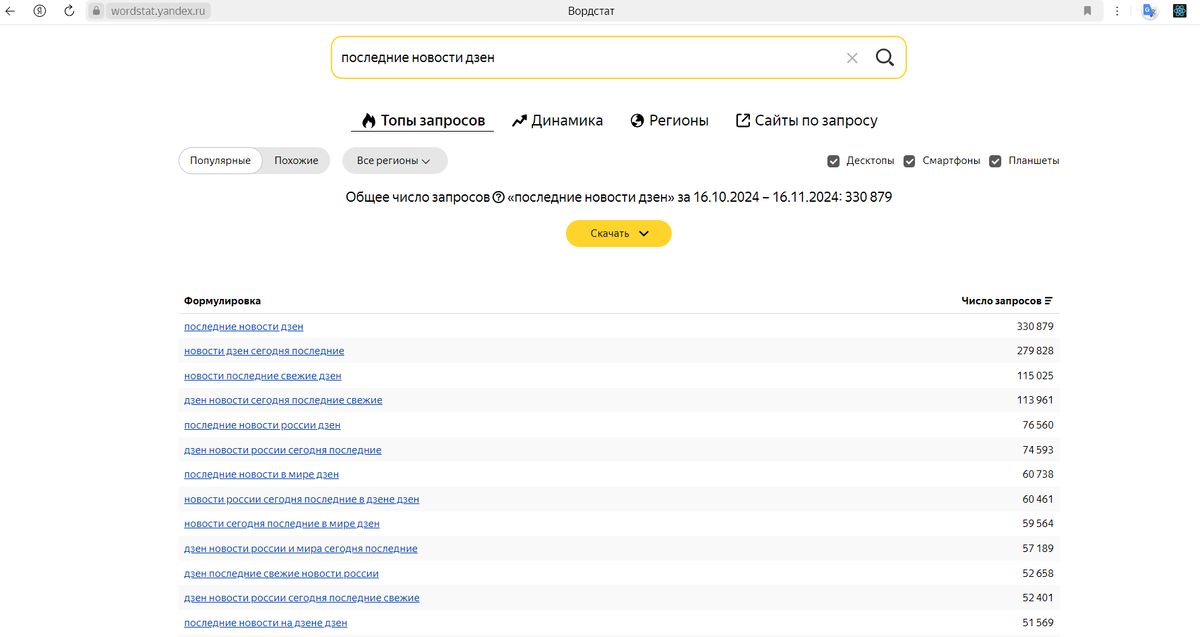
Task: Expand the Скачать download menu
Action: tap(618, 233)
